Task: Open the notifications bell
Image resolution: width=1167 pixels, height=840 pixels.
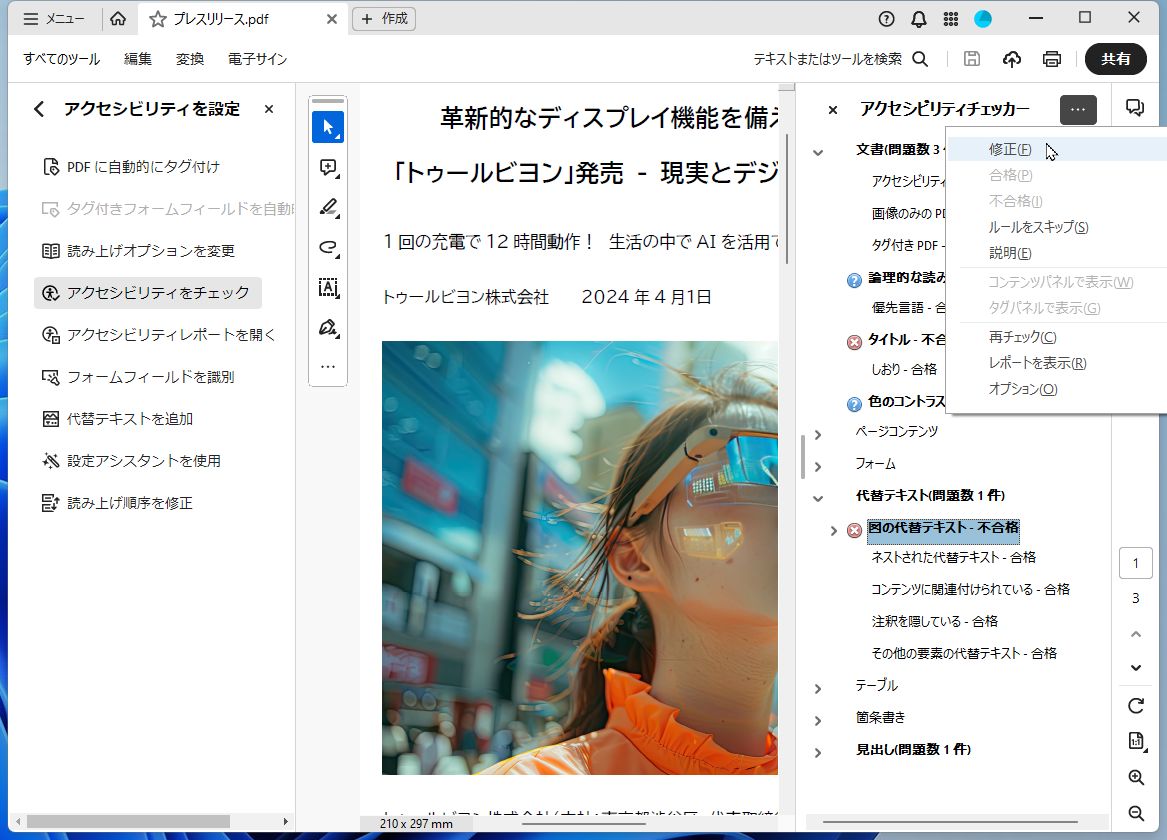Action: pyautogui.click(x=918, y=18)
